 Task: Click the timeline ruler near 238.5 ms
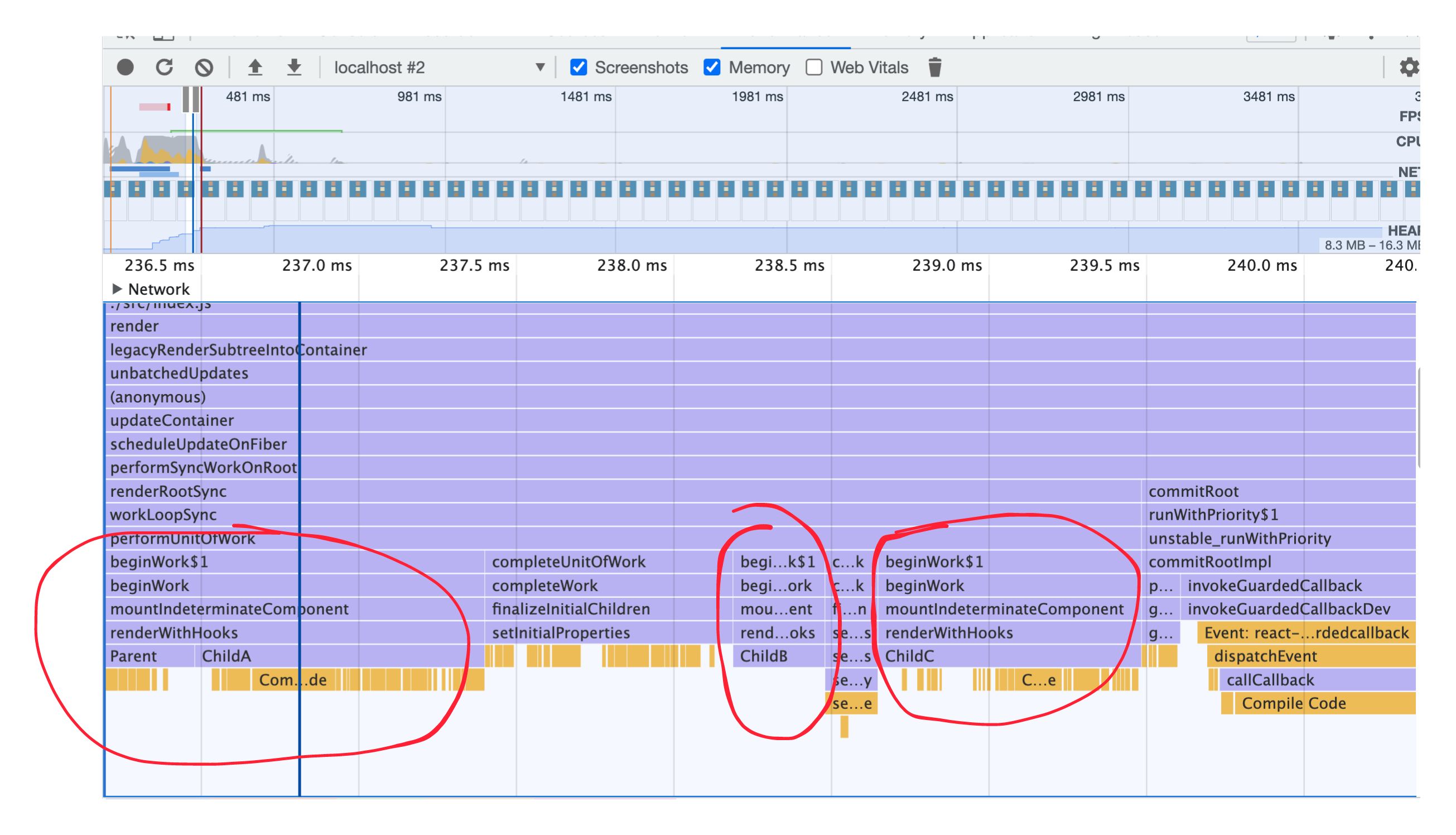[x=789, y=266]
